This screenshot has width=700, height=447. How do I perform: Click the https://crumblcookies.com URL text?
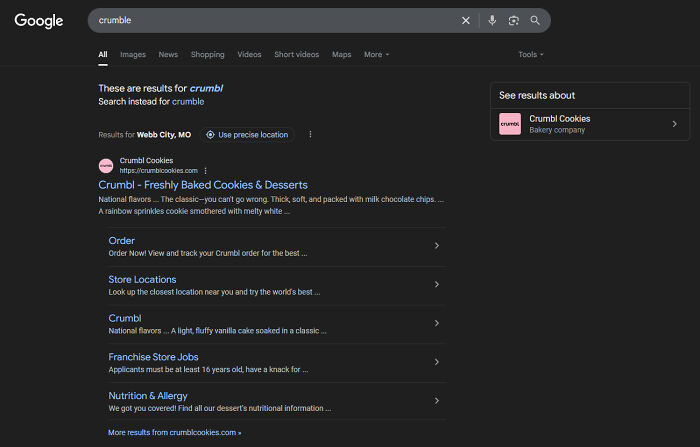158,171
